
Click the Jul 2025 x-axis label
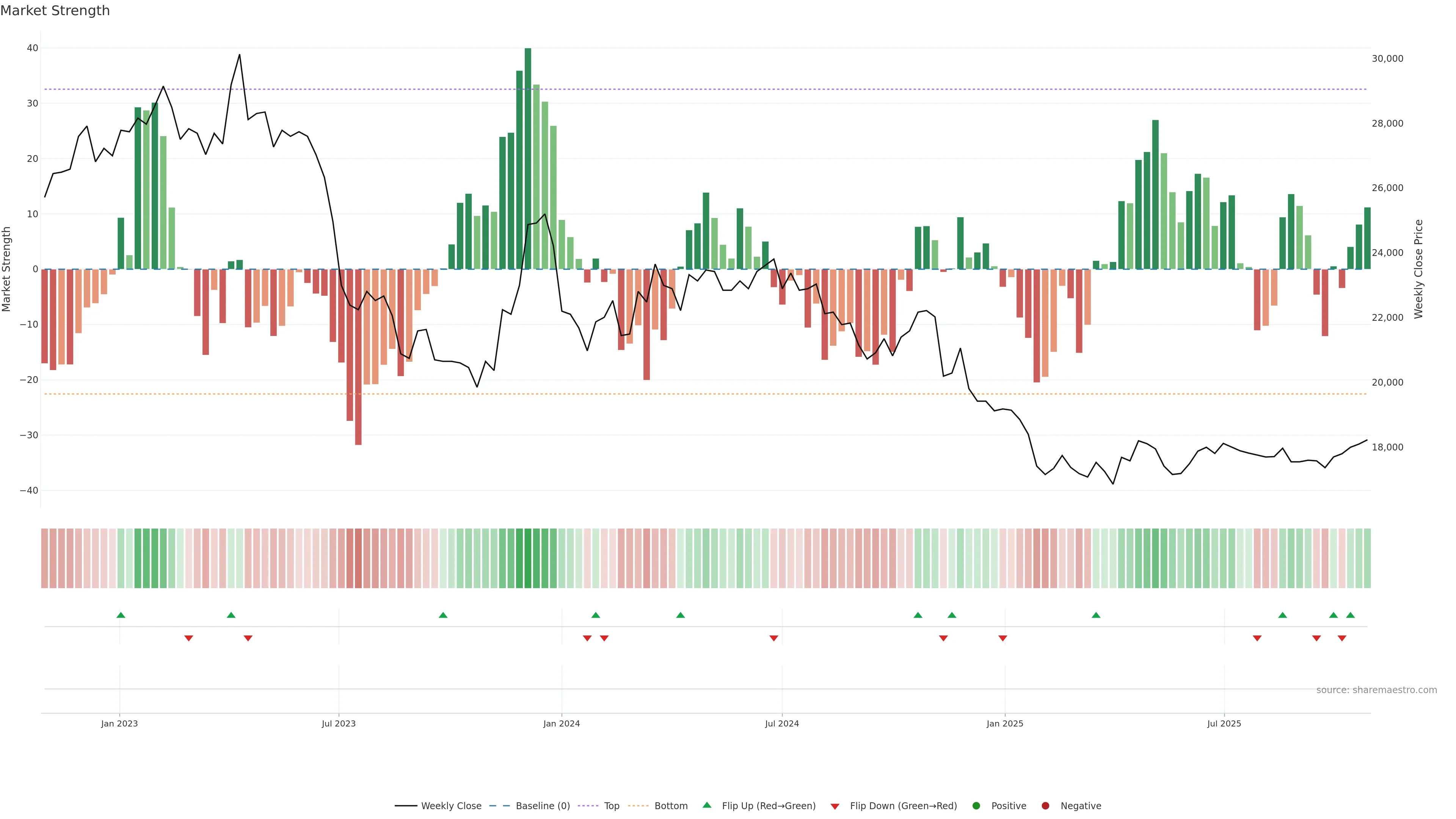1224,723
